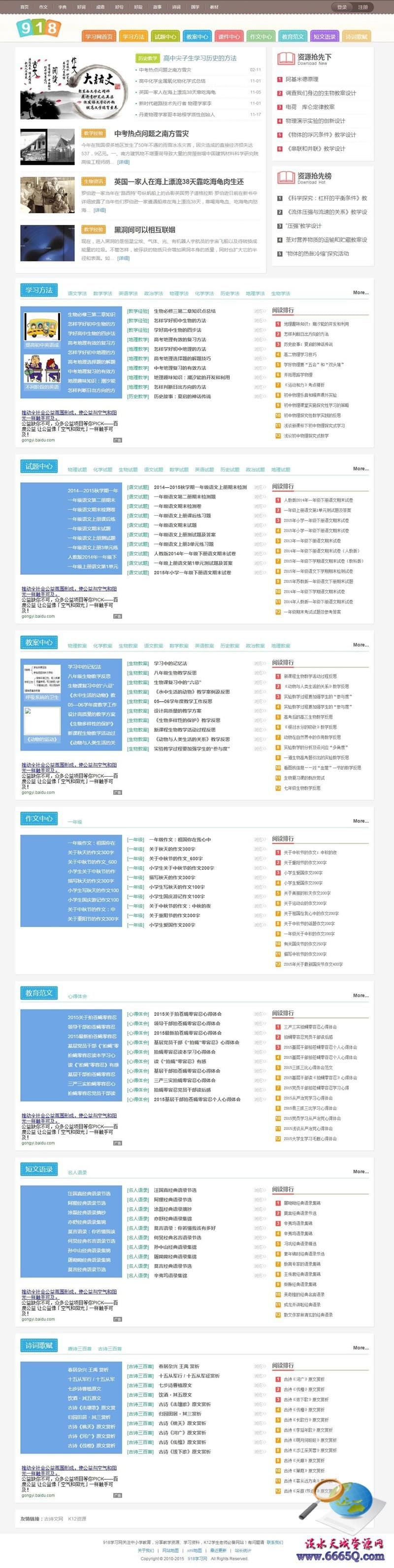This screenshot has height=1568, width=394.
Task: Click More in 学习方法 section
Action: [361, 293]
